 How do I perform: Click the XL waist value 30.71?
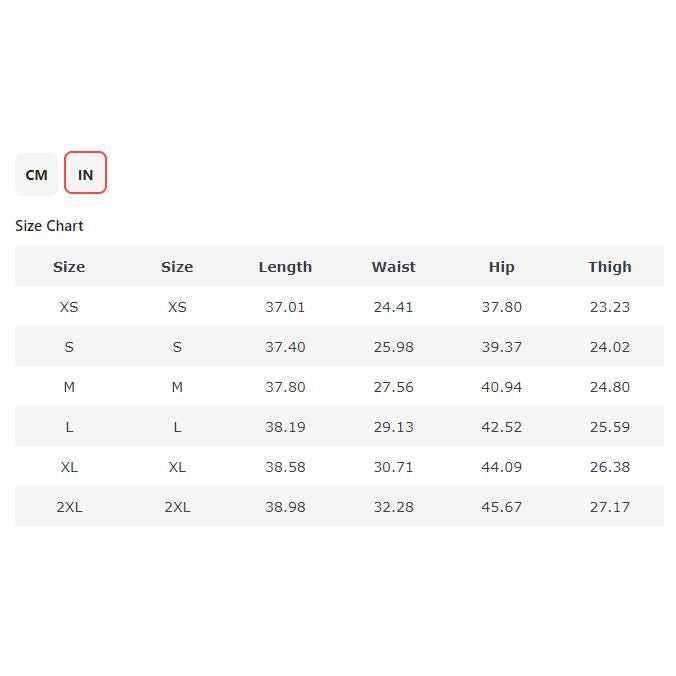coord(393,467)
